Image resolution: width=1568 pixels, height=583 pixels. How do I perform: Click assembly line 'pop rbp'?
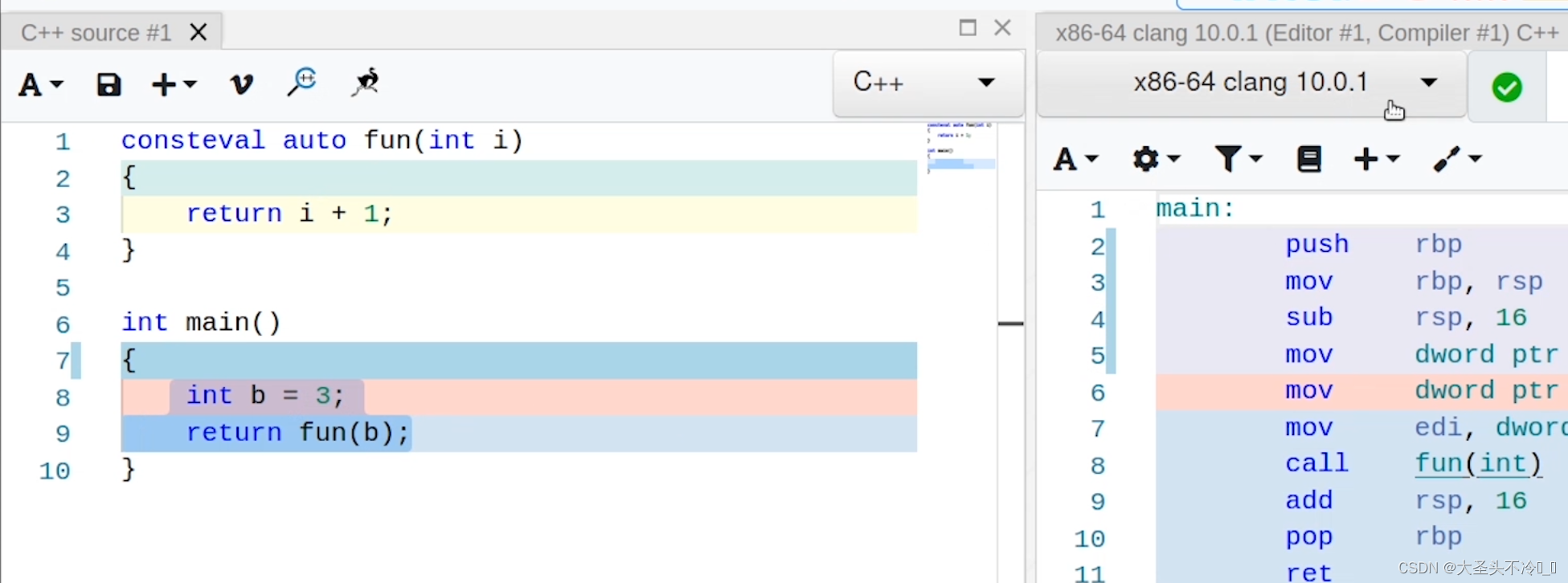click(1373, 536)
